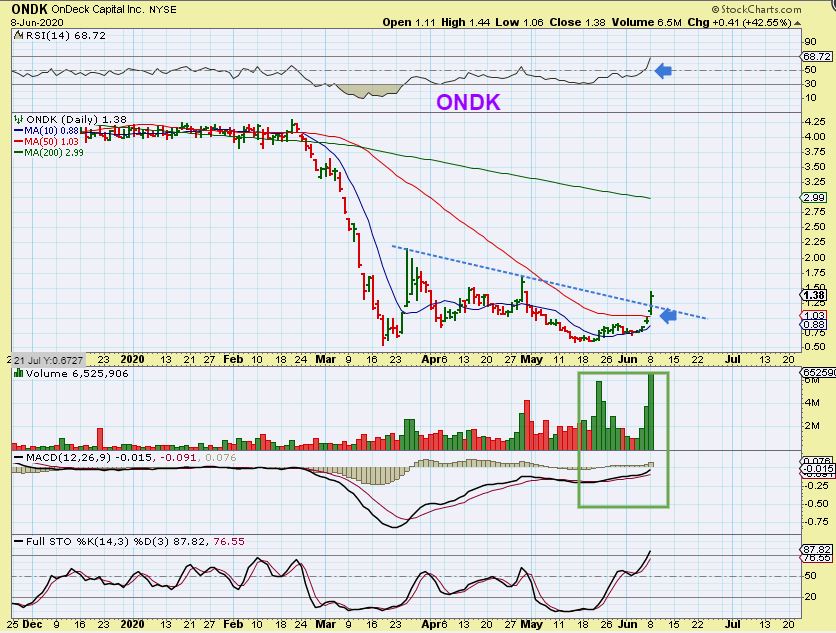This screenshot has width=836, height=633.
Task: Click the 21 Jul Y:0.6727 crosshair readout
Action: 48,359
